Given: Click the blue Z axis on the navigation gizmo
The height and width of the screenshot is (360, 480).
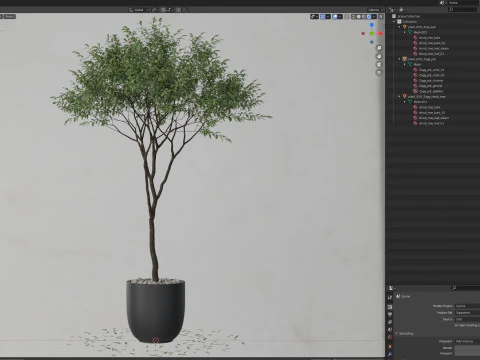Looking at the screenshot, I should tap(372, 25).
